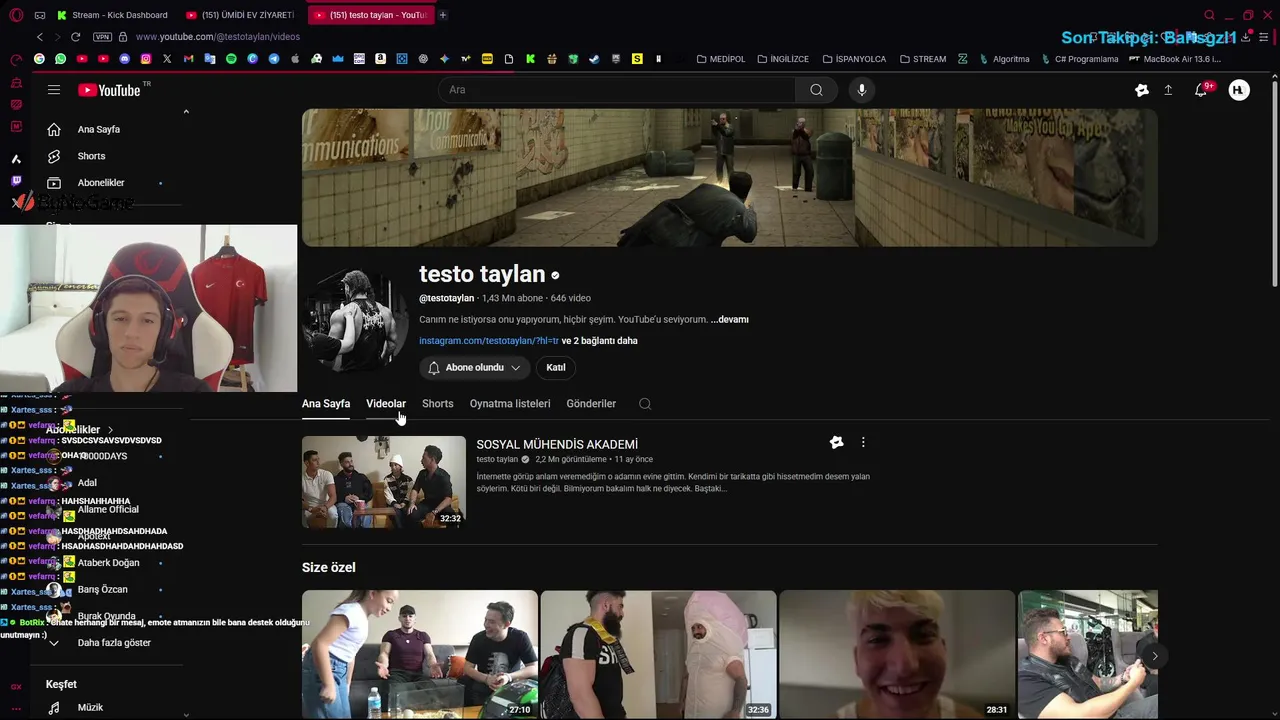Click 've 2 bağlantı daha' link

click(x=600, y=341)
